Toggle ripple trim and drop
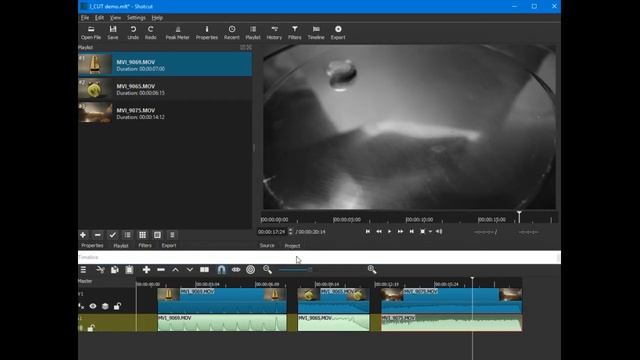 click(251, 270)
